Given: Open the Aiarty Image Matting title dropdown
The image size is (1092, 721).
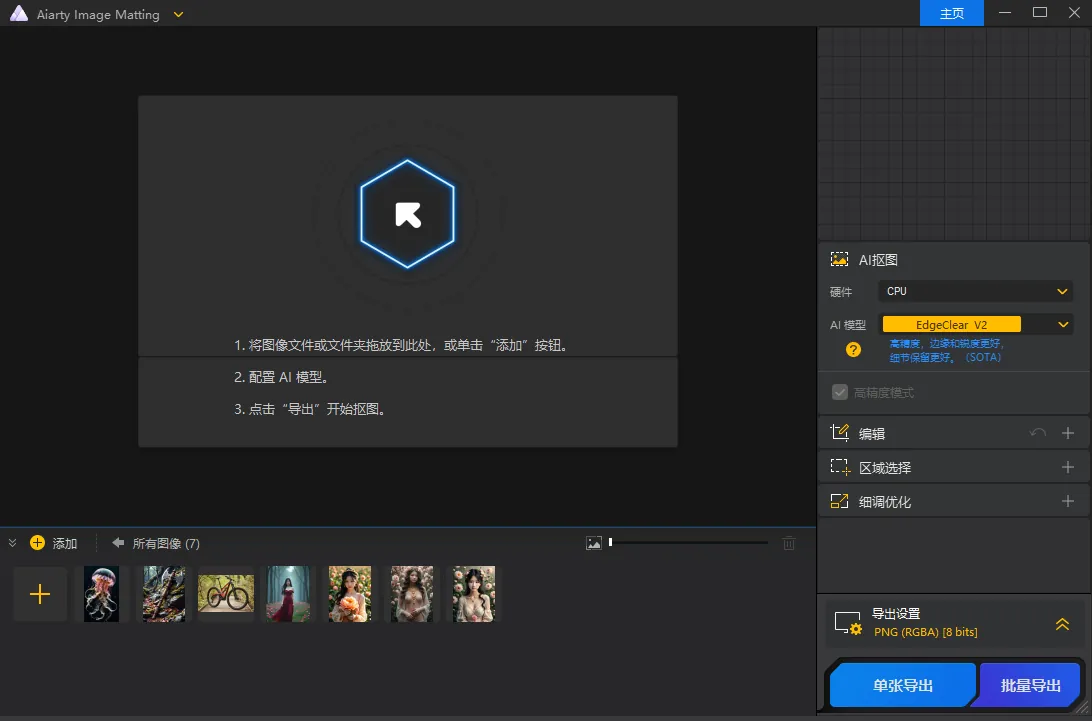Looking at the screenshot, I should pyautogui.click(x=178, y=14).
